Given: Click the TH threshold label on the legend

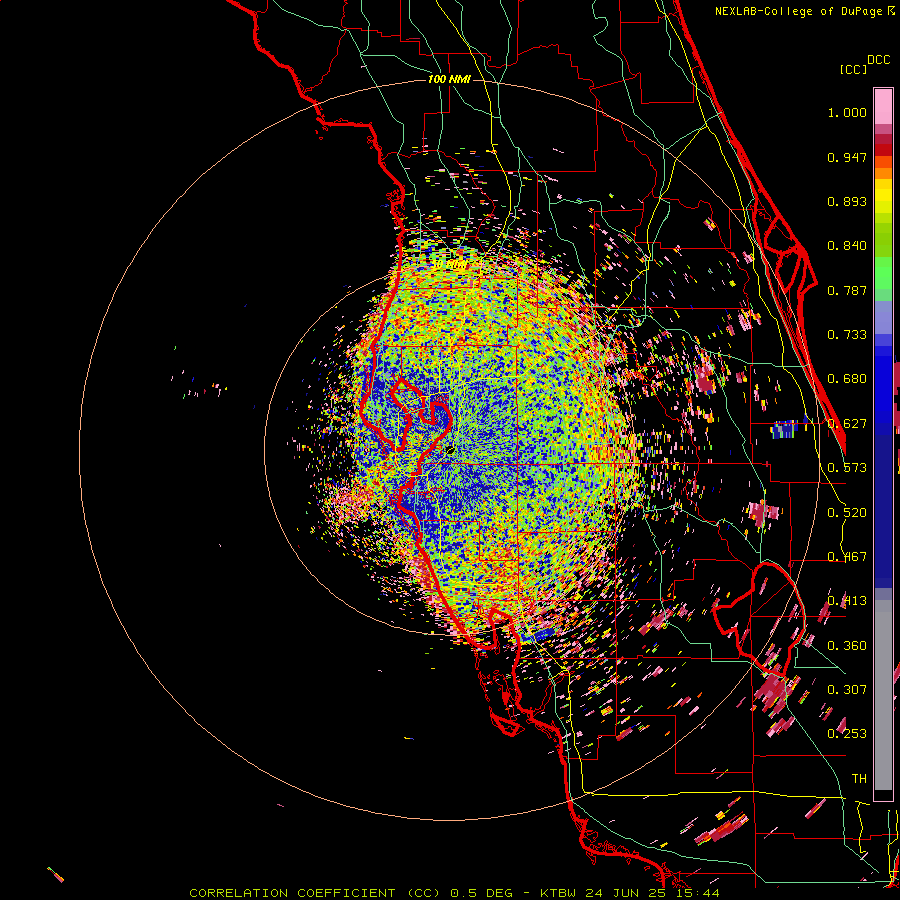Looking at the screenshot, I should click(859, 779).
